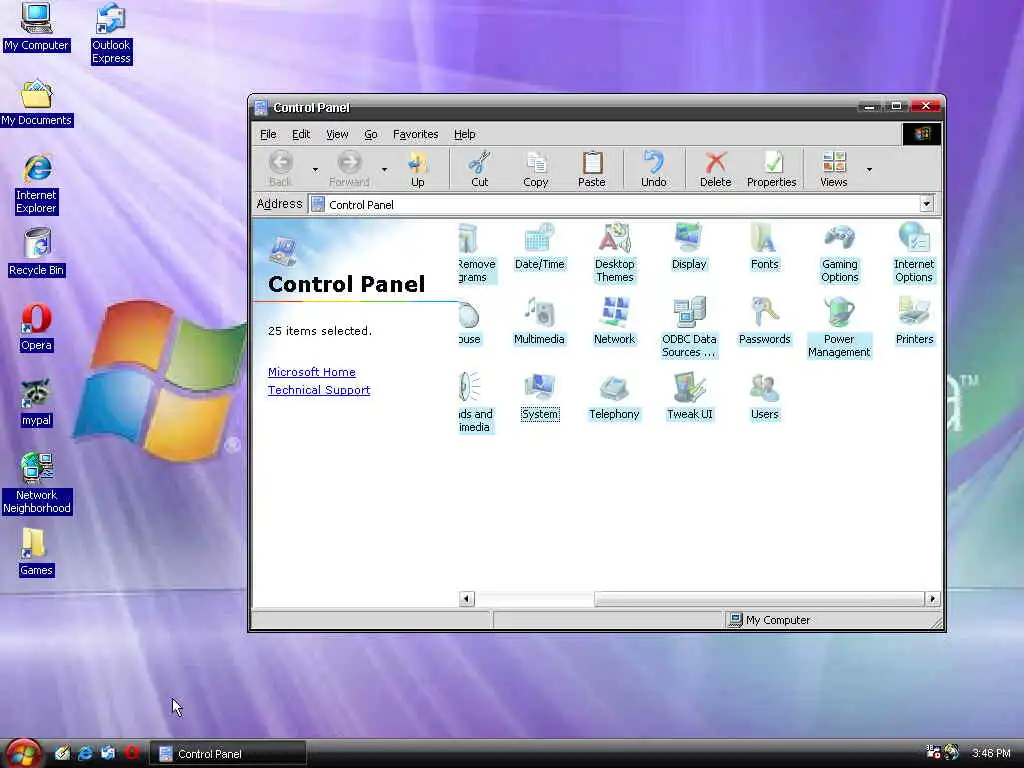Click the Start button orb
Image resolution: width=1024 pixels, height=768 pixels.
point(24,753)
